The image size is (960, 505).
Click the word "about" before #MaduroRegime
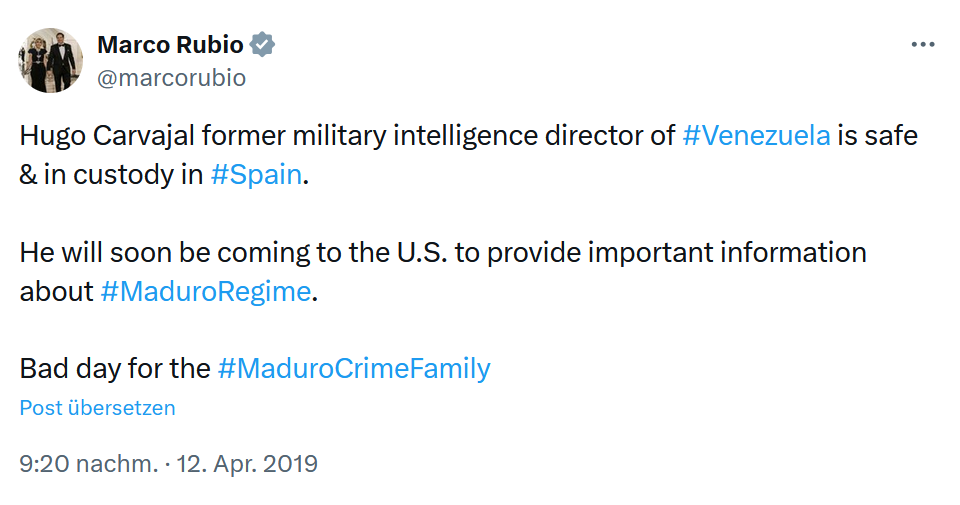(x=57, y=291)
